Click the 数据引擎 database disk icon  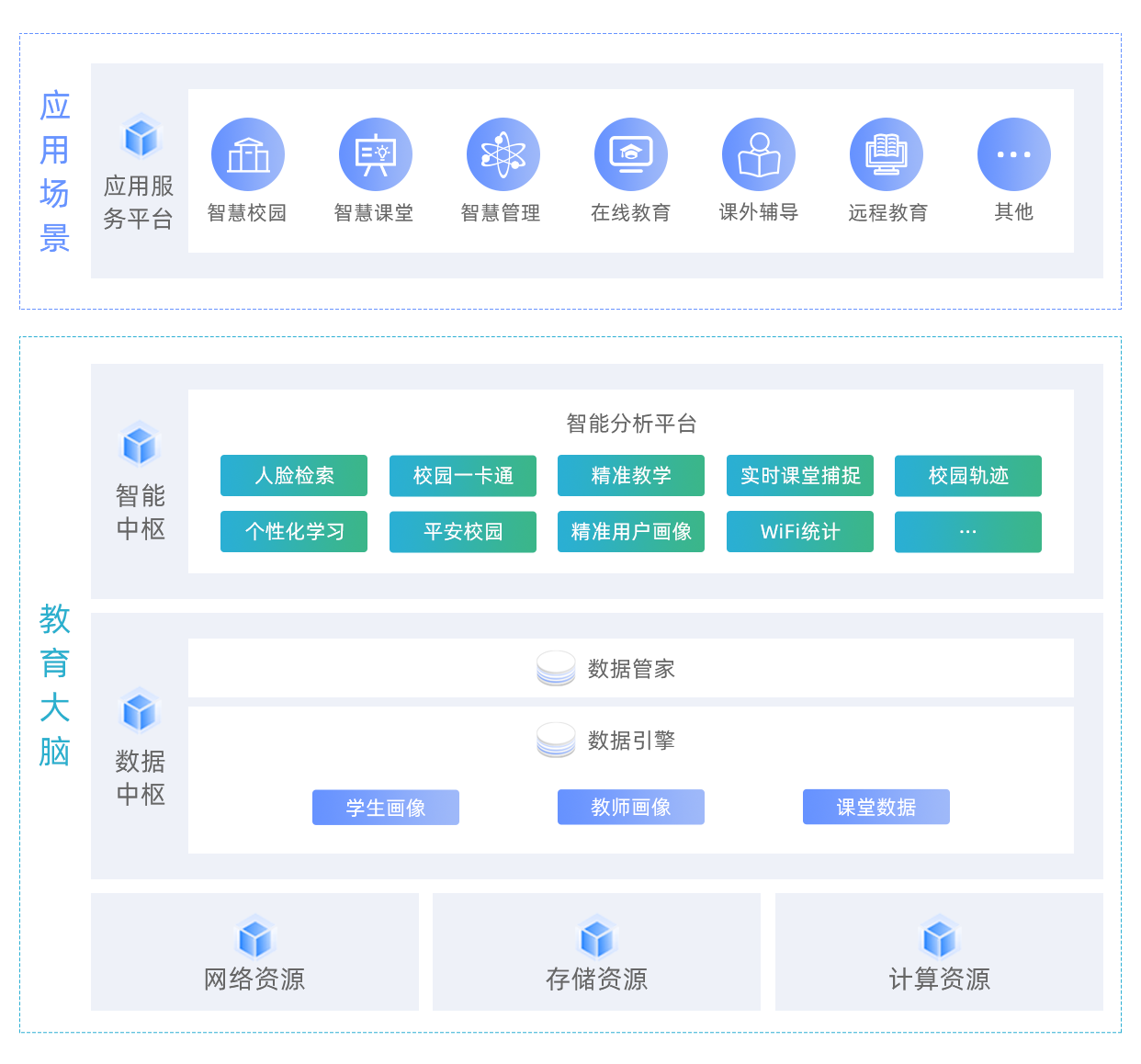point(556,741)
